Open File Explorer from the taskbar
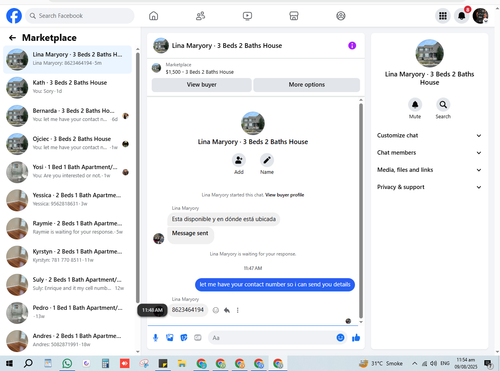500x371 pixels. (182, 363)
